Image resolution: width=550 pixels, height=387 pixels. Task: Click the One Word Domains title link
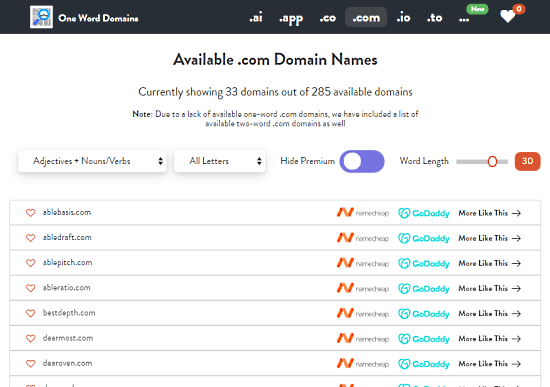(x=98, y=18)
